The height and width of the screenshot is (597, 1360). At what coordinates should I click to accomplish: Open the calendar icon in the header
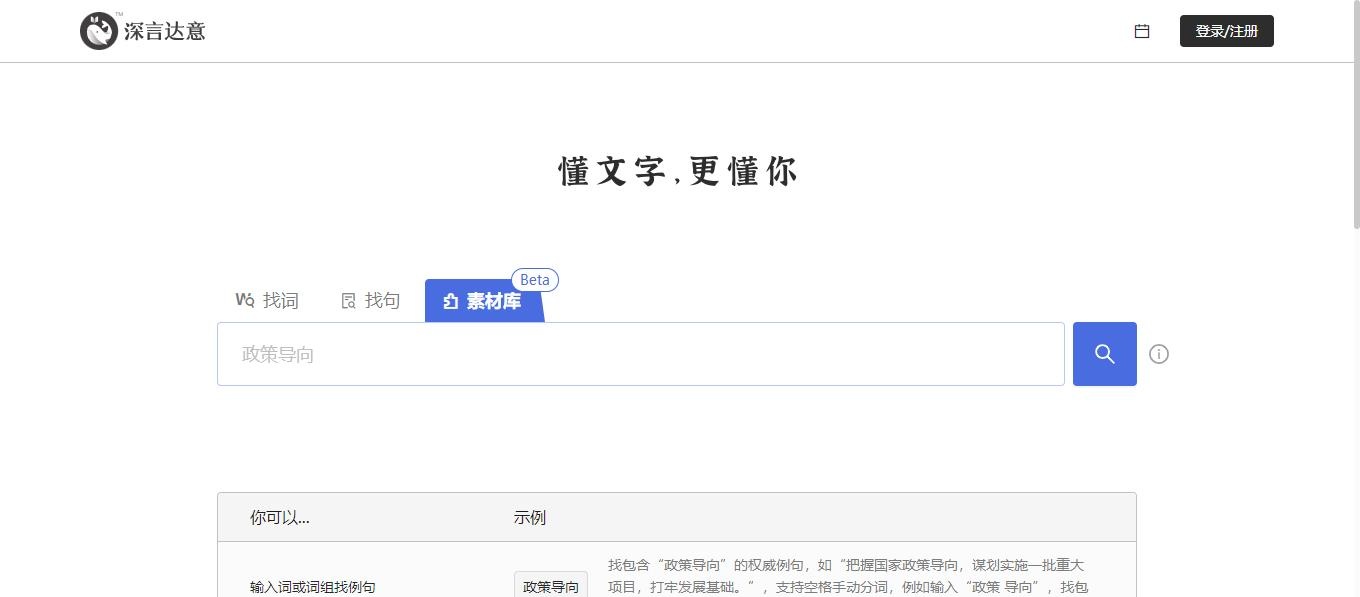(x=1142, y=31)
